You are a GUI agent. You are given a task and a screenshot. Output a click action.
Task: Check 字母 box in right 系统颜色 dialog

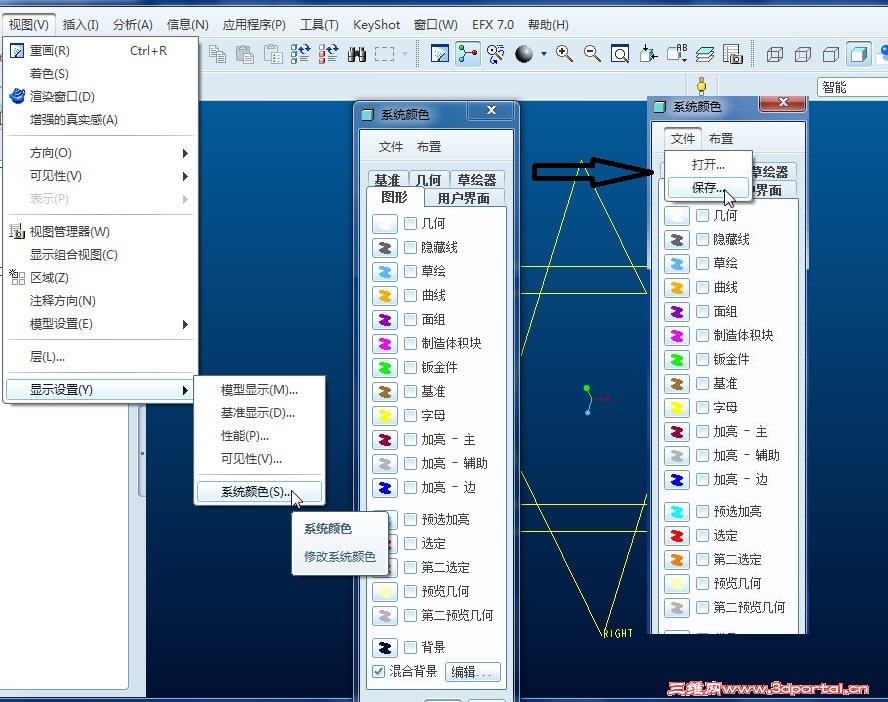click(702, 408)
